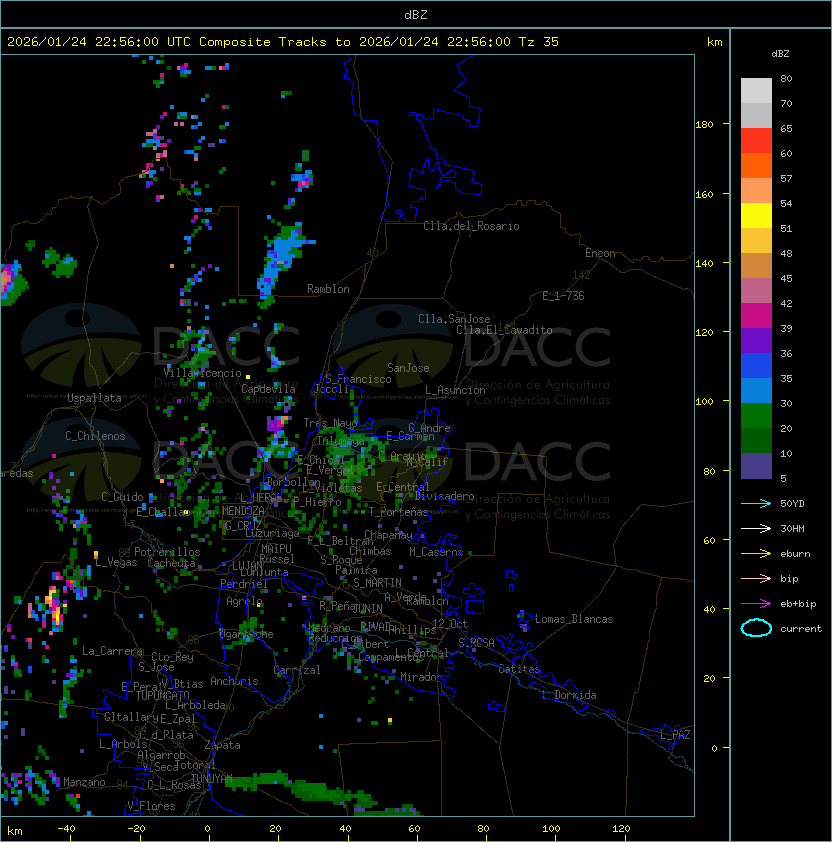Click the 'Manzano' place label
Screen dimensions: 832x842
coord(84,782)
